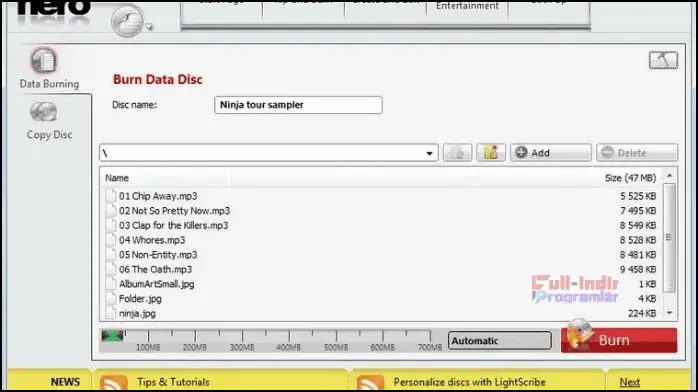Viewport: 698px width, 392px height.
Task: Click the RSS icon beside Tips & Tutorials
Action: click(x=114, y=383)
